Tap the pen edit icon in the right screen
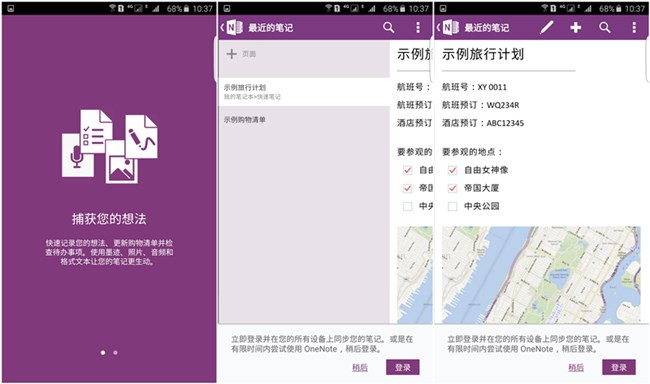 tap(546, 28)
